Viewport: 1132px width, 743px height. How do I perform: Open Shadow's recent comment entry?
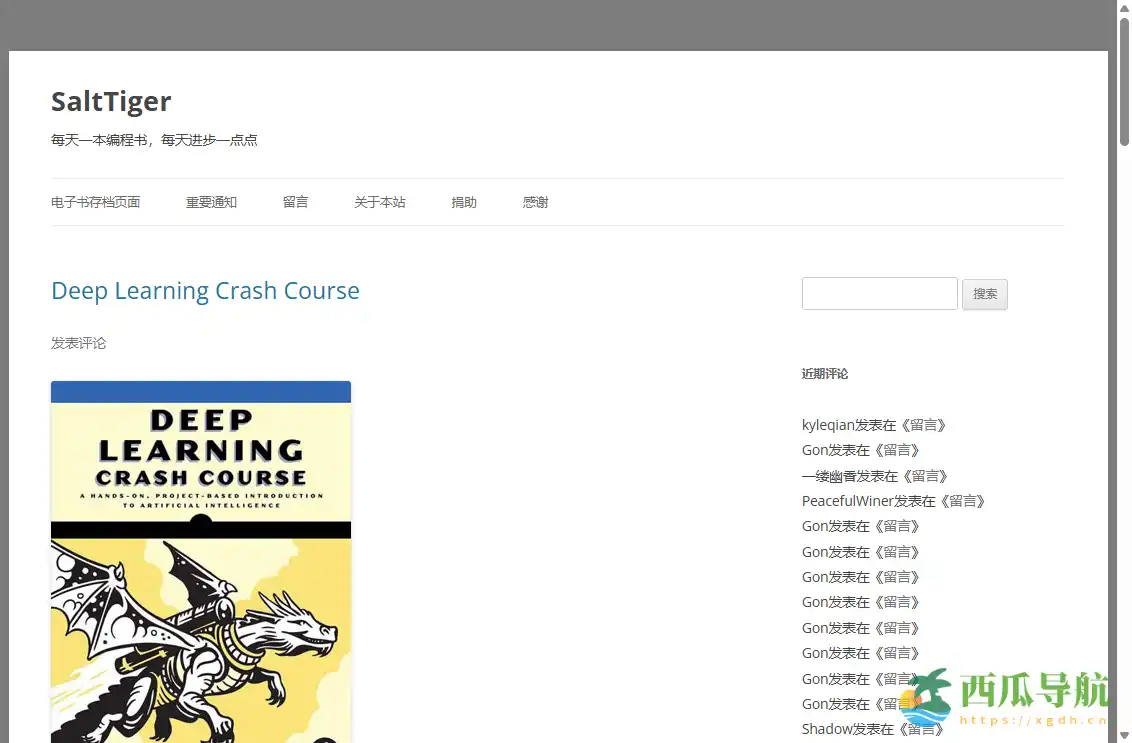point(827,729)
